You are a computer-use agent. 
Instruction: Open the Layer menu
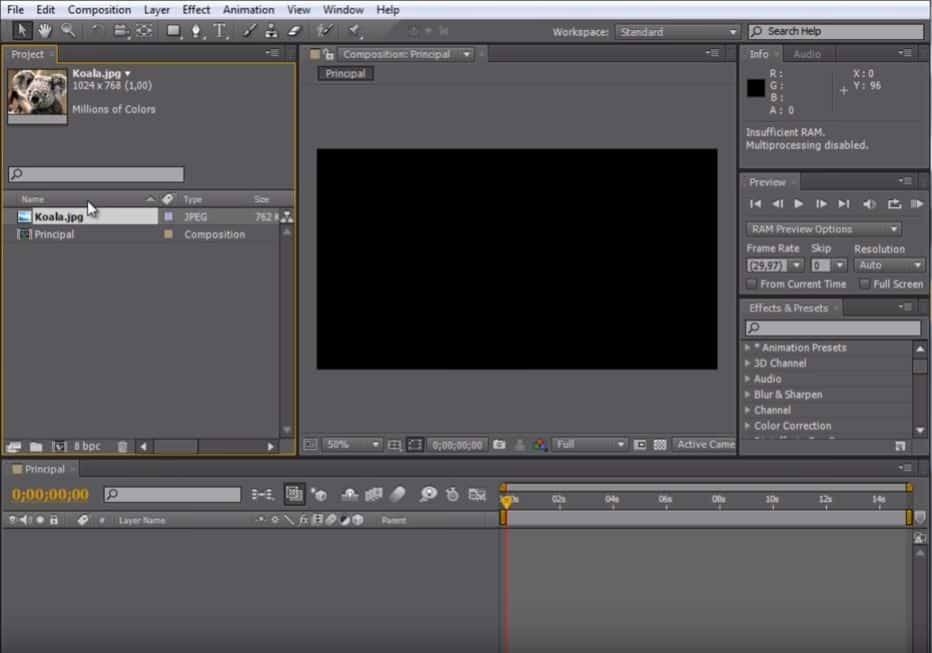coord(156,10)
